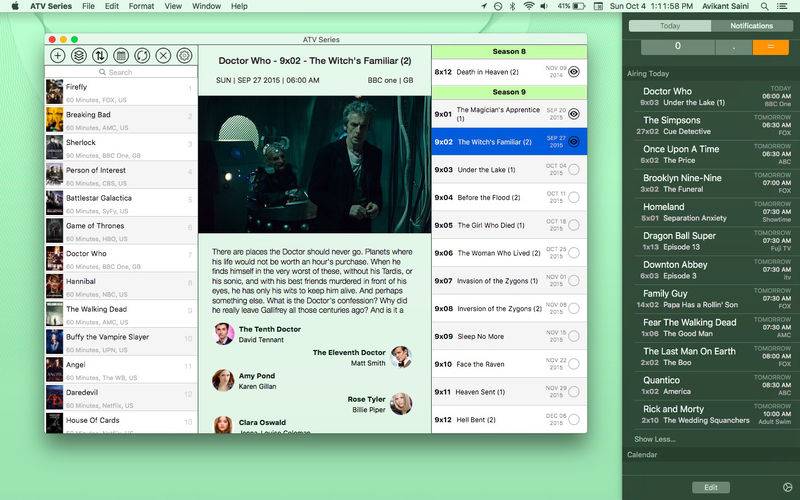This screenshot has width=800, height=500.
Task: Select Game of Thrones in series list
Action: click(121, 231)
